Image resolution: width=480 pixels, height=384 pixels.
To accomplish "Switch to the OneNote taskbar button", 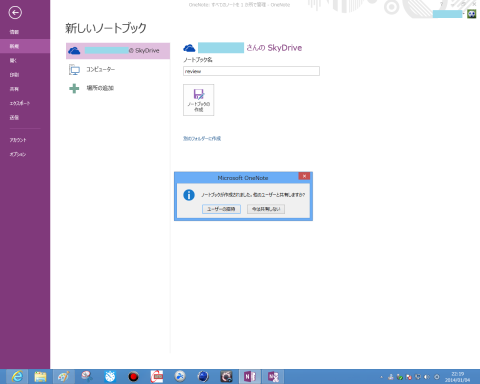I will point(250,377).
